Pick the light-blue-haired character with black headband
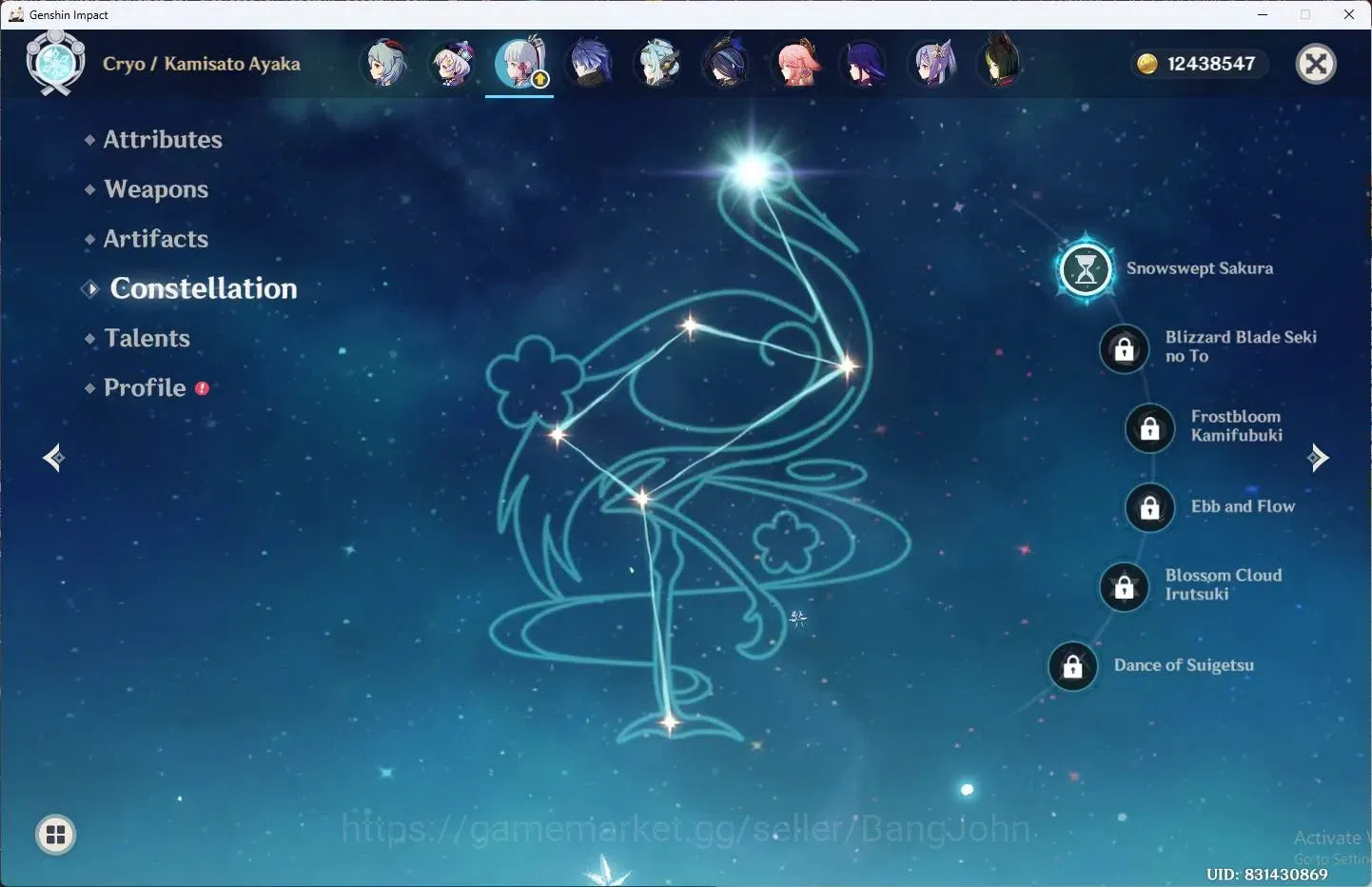The height and width of the screenshot is (887, 1372). [x=658, y=63]
